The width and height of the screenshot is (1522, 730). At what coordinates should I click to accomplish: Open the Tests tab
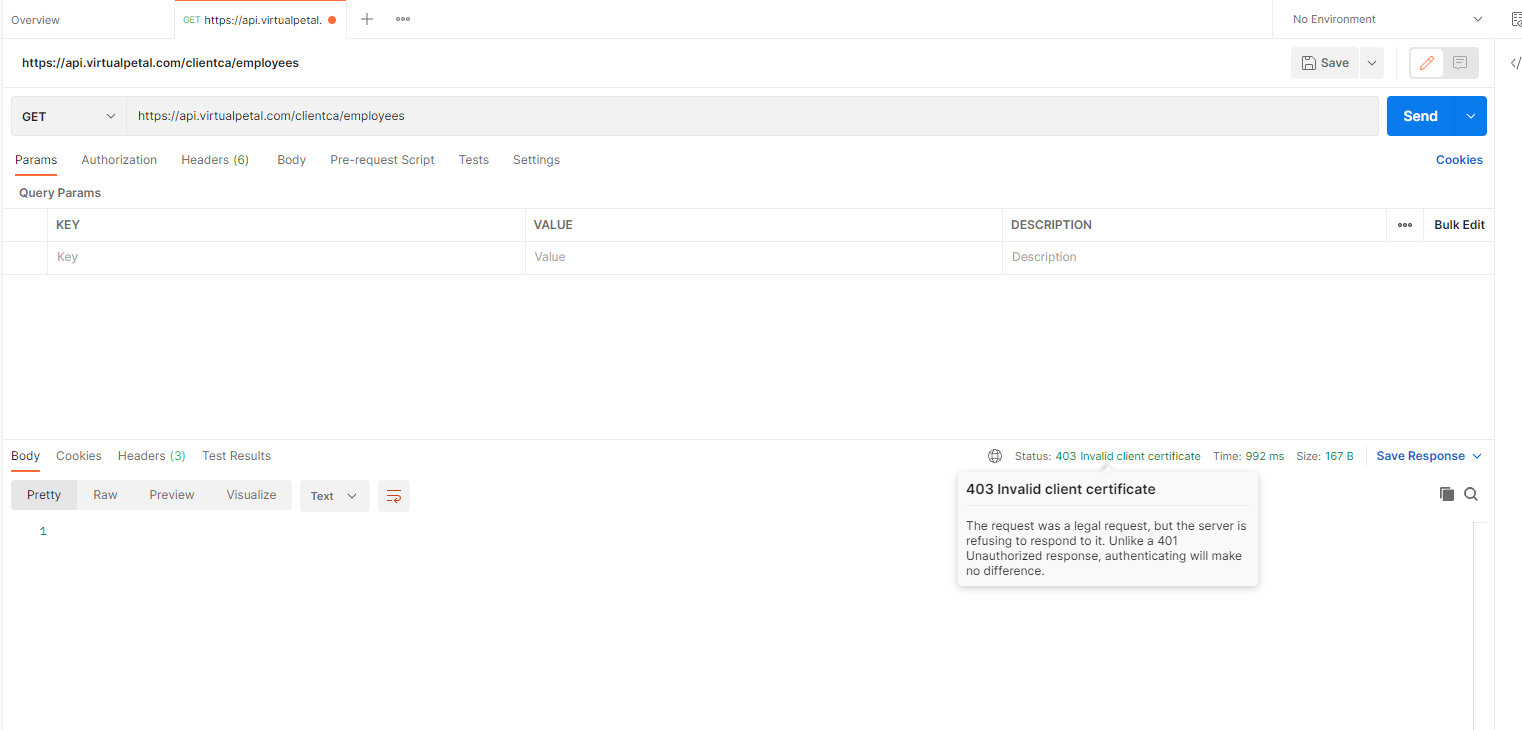474,160
